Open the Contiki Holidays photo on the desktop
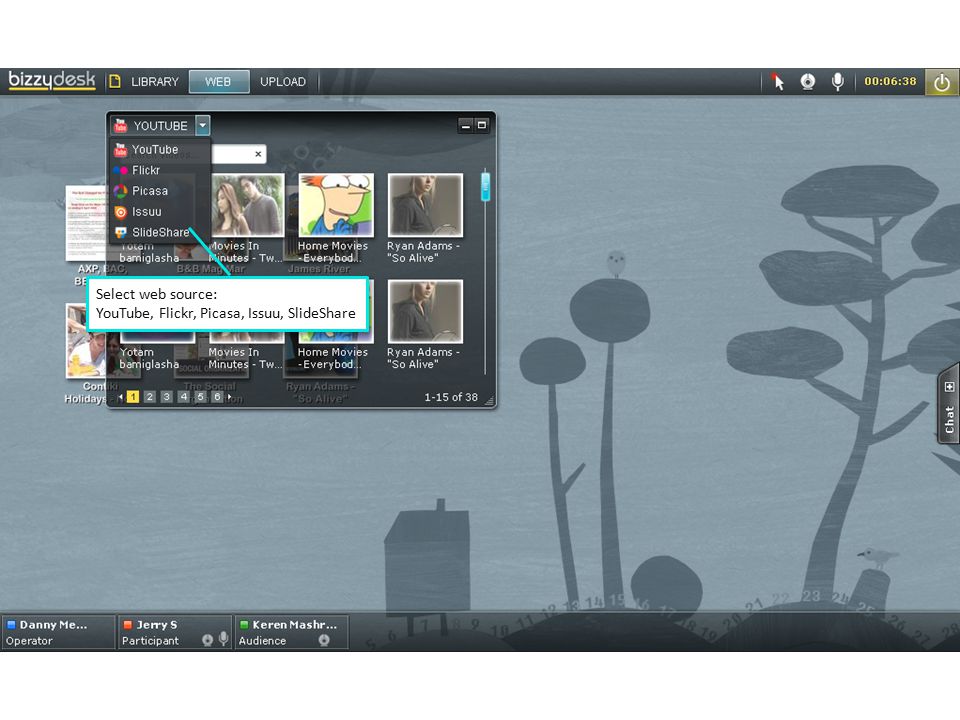The image size is (960, 720). click(x=86, y=340)
